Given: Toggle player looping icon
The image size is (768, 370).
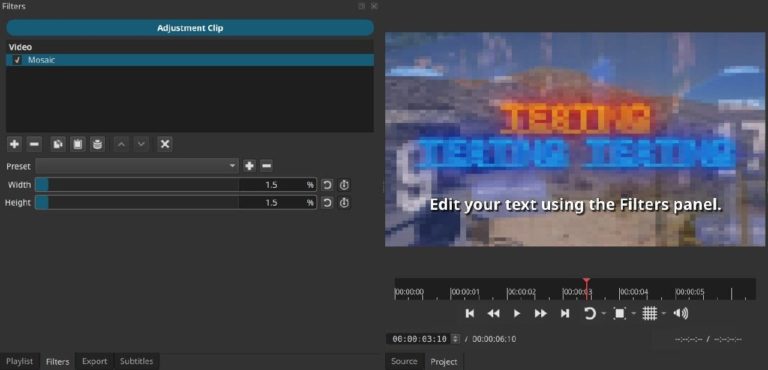Looking at the screenshot, I should [590, 313].
